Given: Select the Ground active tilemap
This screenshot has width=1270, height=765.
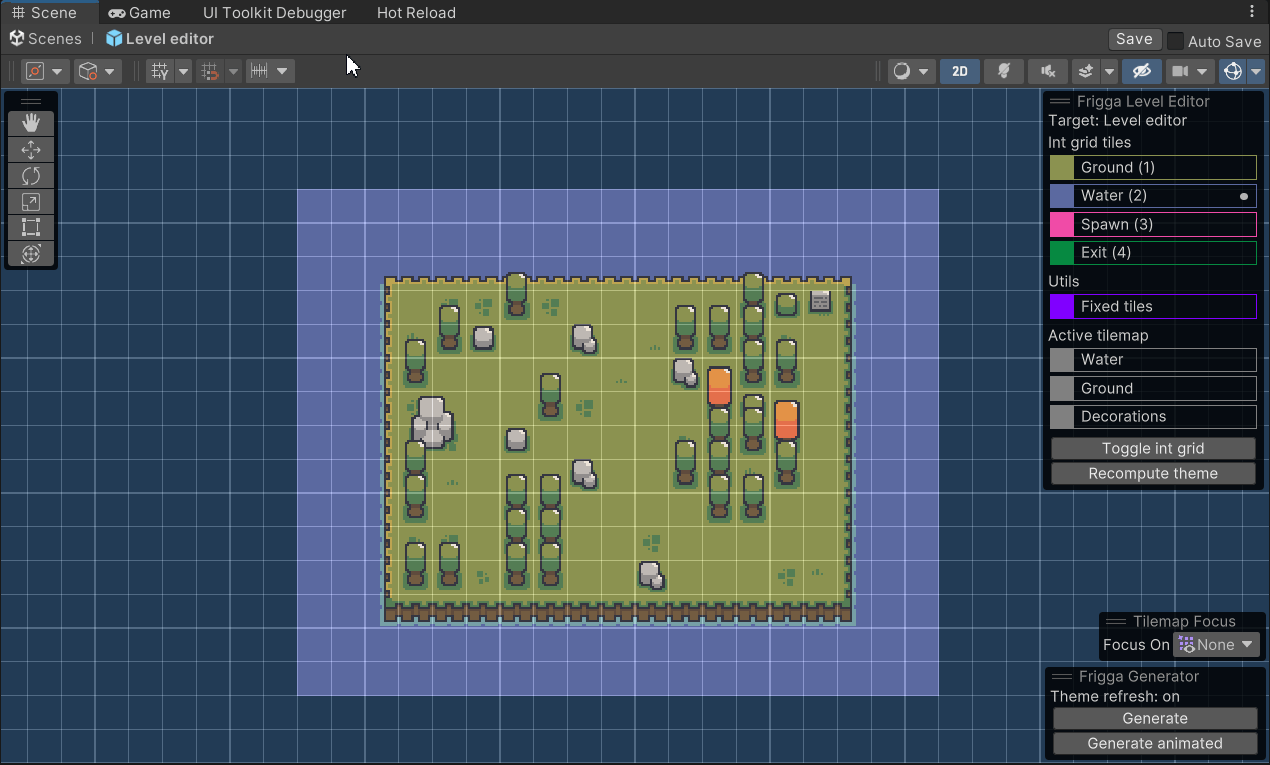Looking at the screenshot, I should [1153, 388].
